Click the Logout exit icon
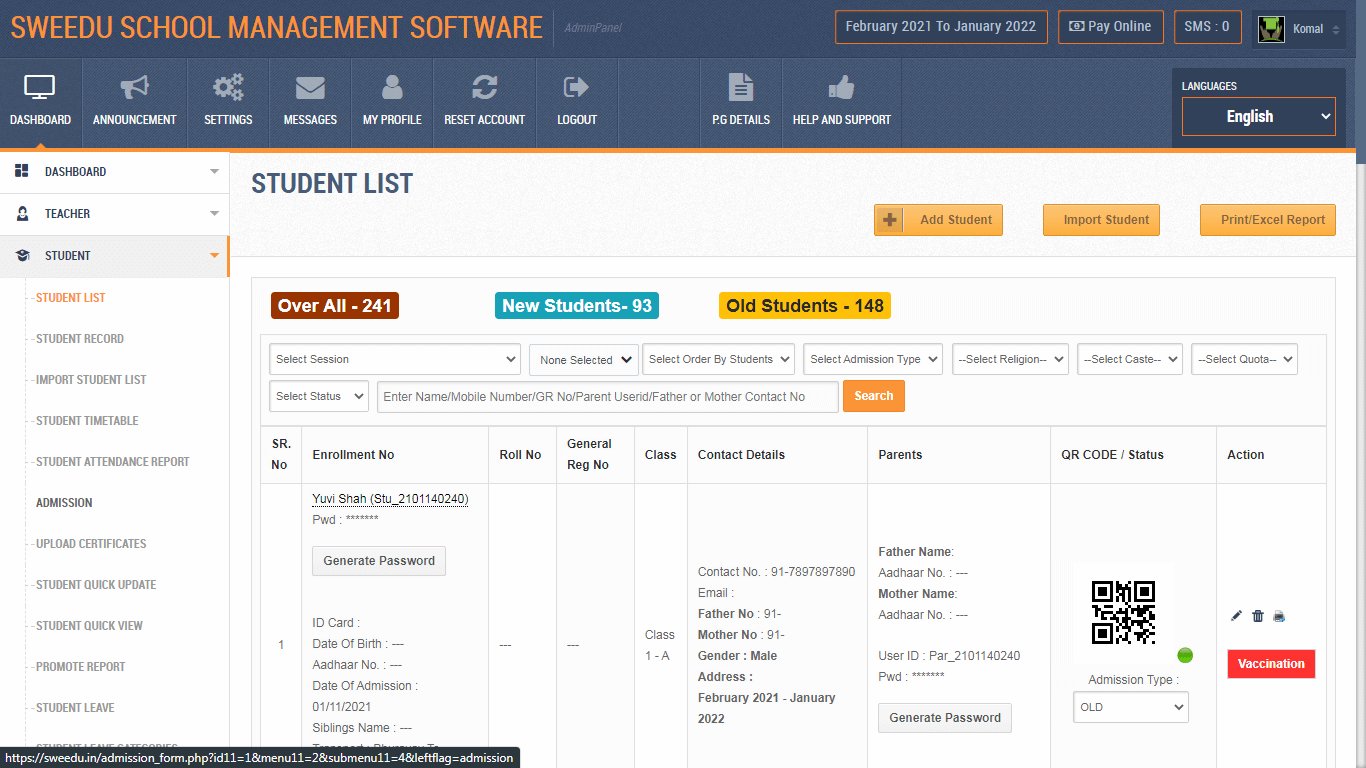Screen dimensions: 1366x768 pyautogui.click(x=576, y=89)
